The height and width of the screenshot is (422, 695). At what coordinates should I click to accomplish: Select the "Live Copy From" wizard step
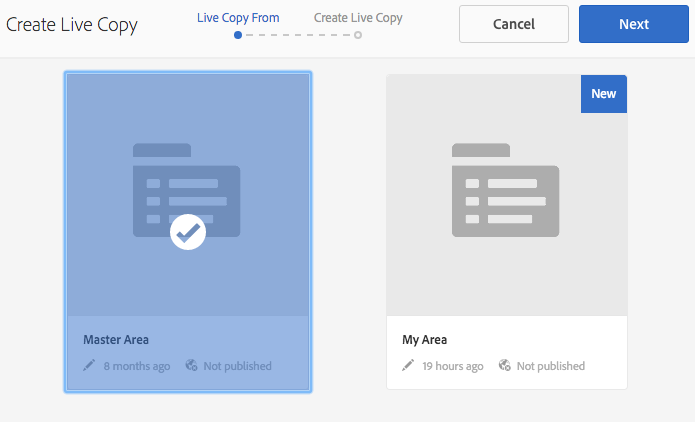238,18
